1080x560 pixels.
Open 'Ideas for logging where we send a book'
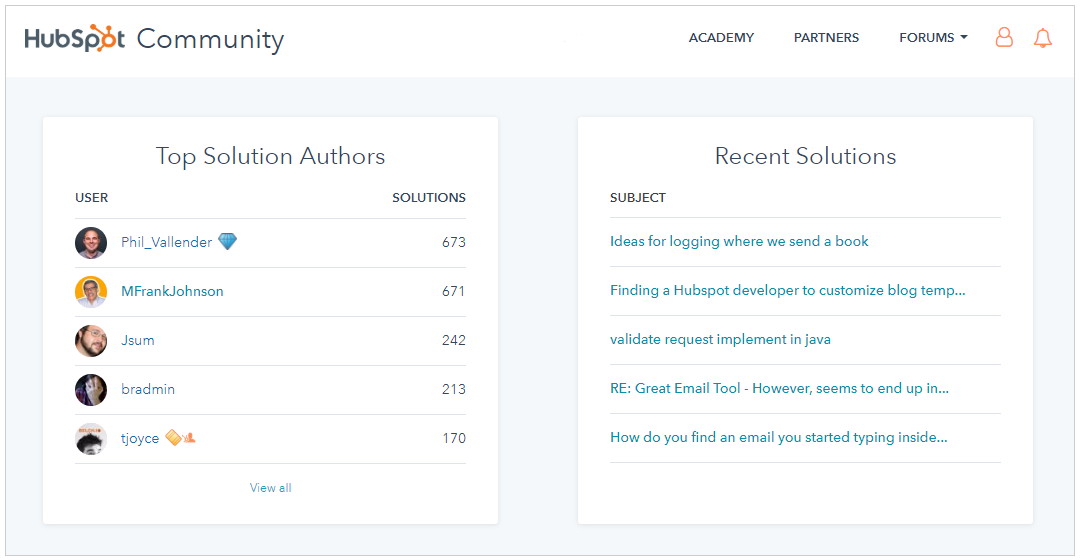tap(739, 241)
